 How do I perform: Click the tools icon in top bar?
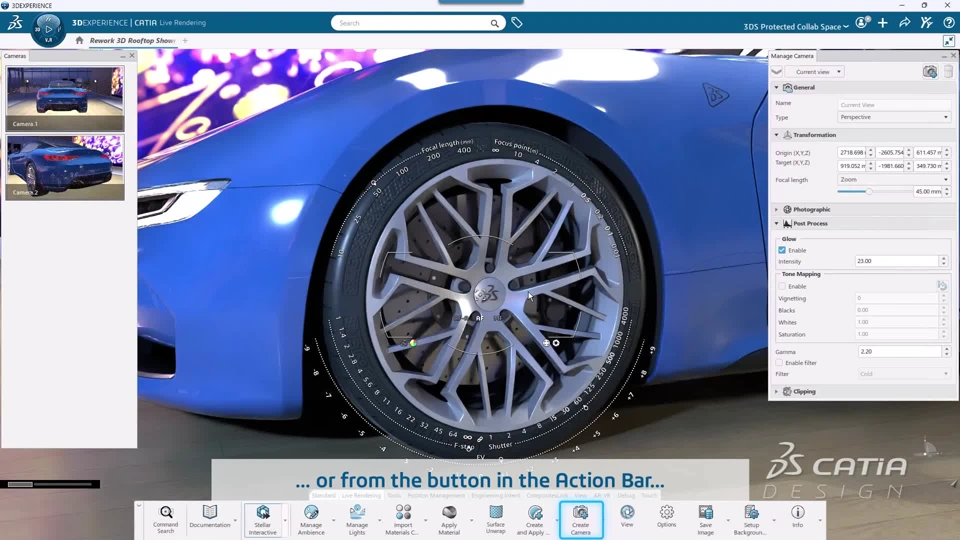point(926,23)
